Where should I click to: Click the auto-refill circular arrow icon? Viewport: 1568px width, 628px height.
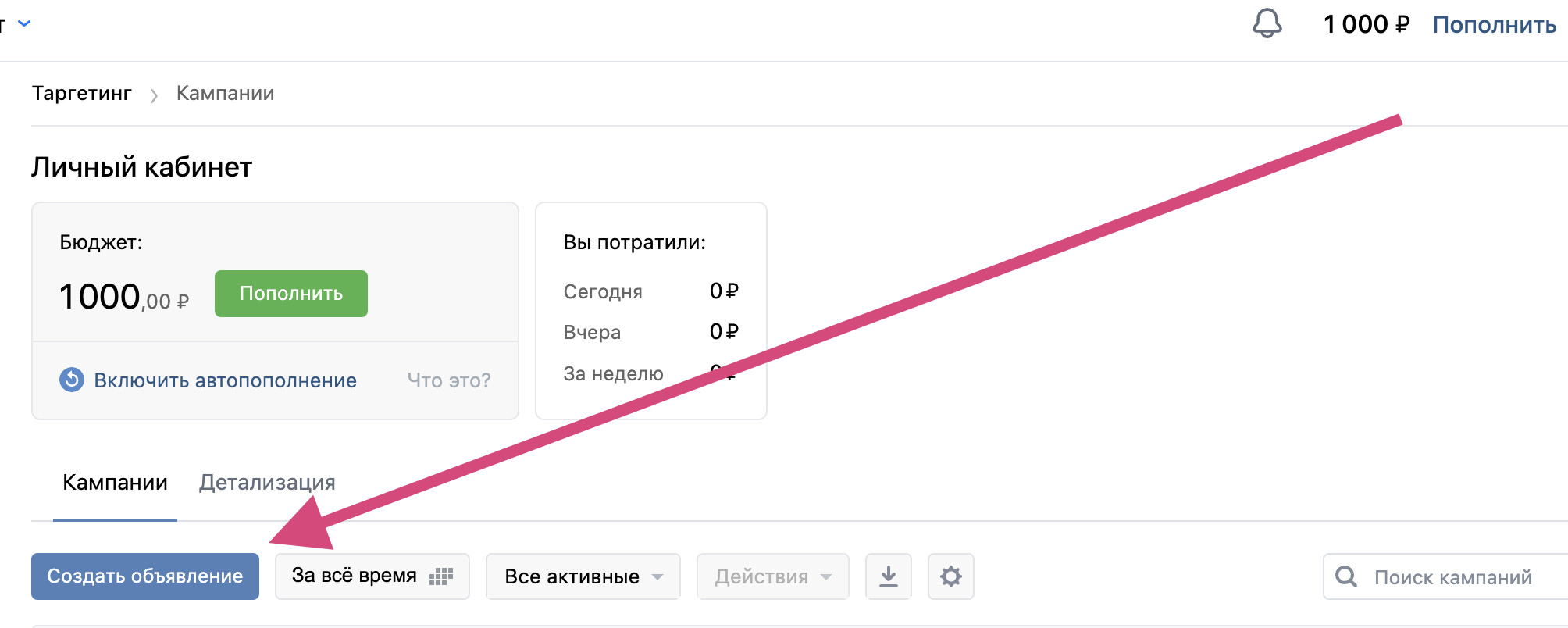[x=72, y=380]
